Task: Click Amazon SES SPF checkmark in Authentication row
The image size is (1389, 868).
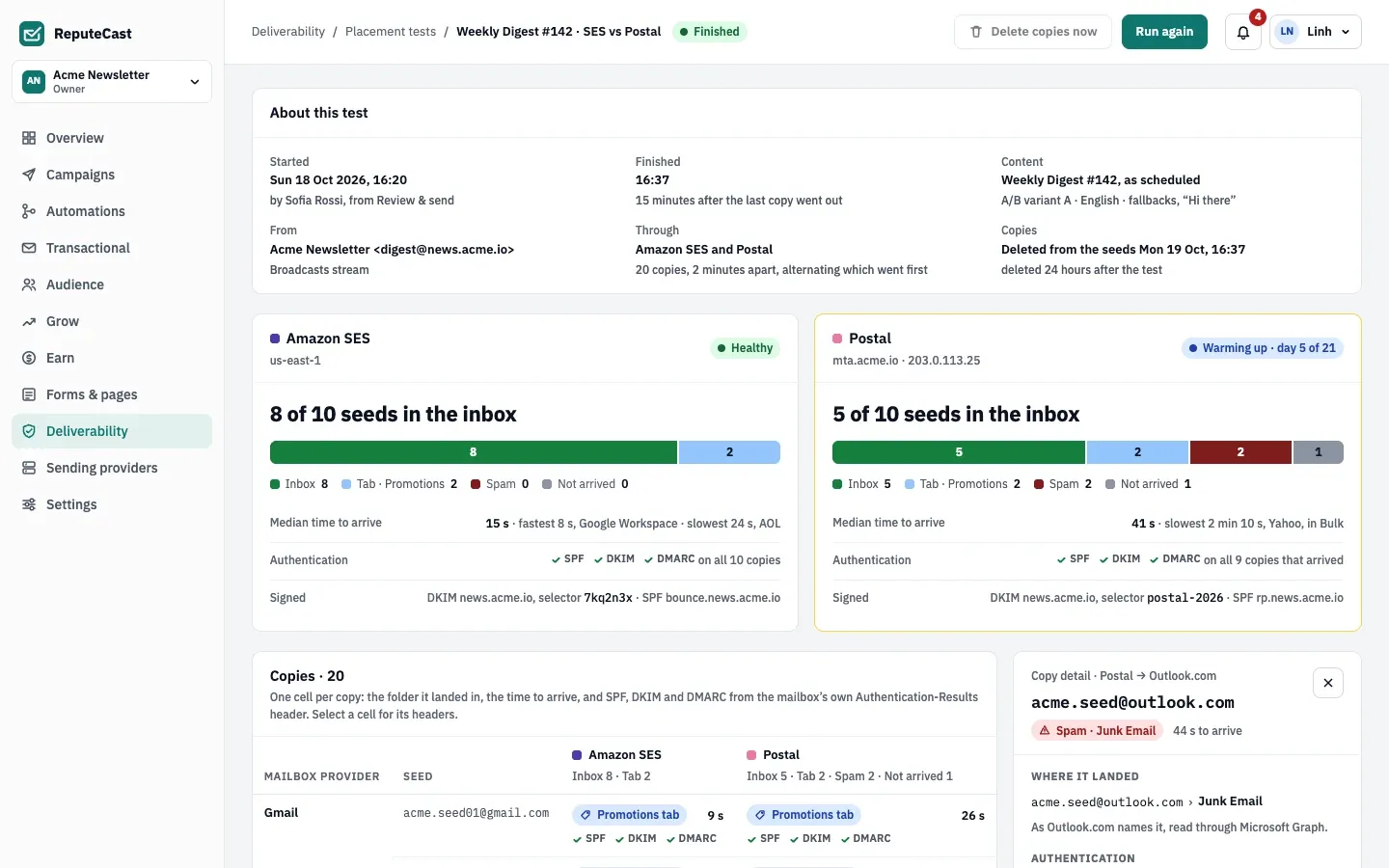Action: coord(556,559)
